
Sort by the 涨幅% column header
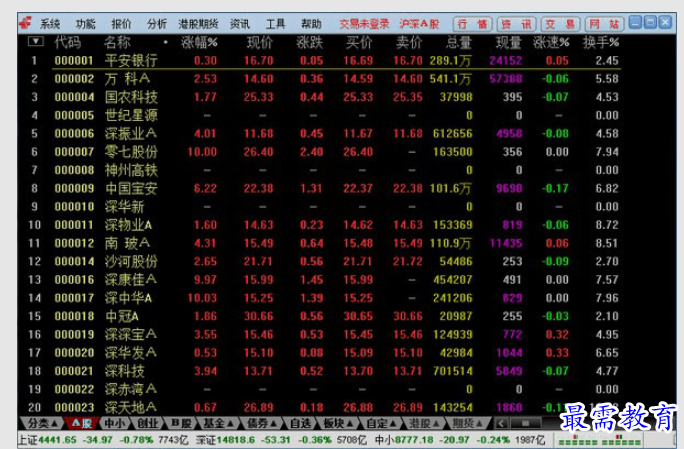[199, 42]
